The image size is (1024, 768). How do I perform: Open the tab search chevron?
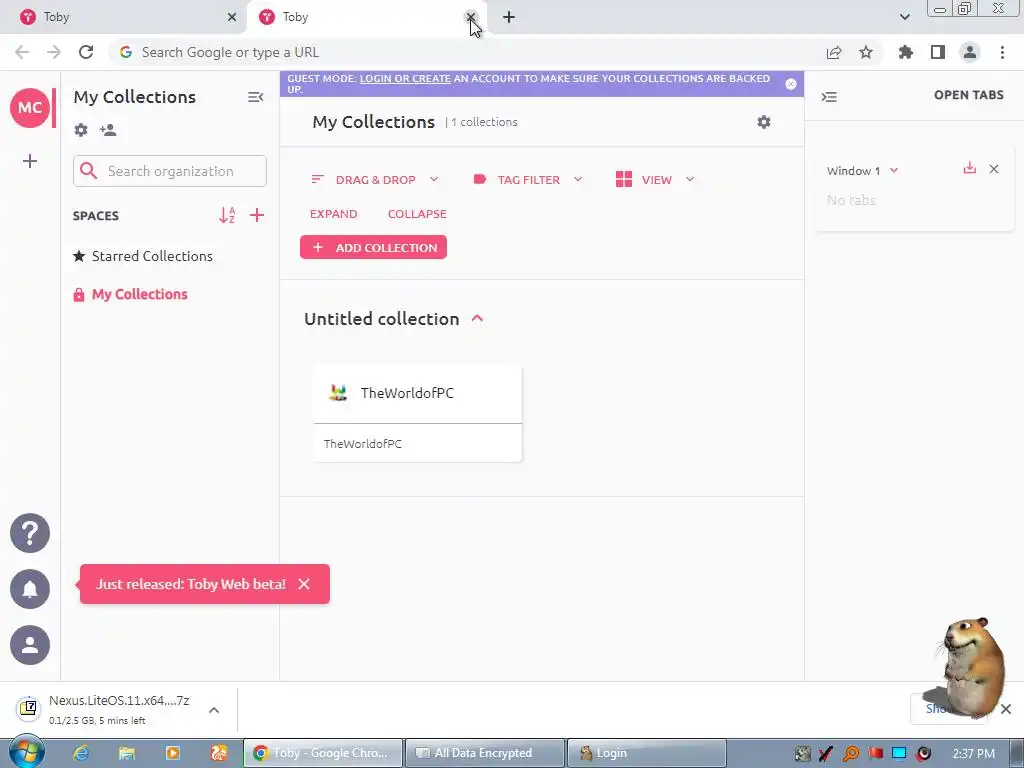(904, 17)
